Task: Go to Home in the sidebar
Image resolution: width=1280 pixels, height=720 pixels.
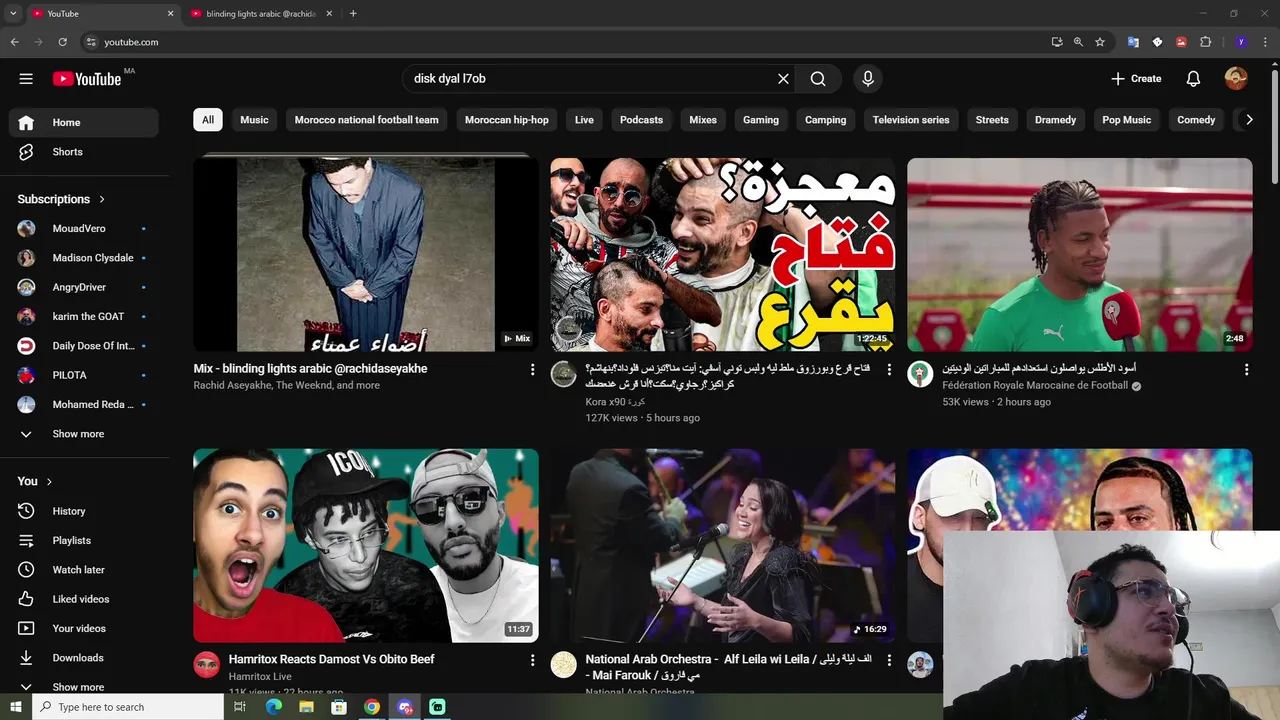Action: click(x=84, y=122)
